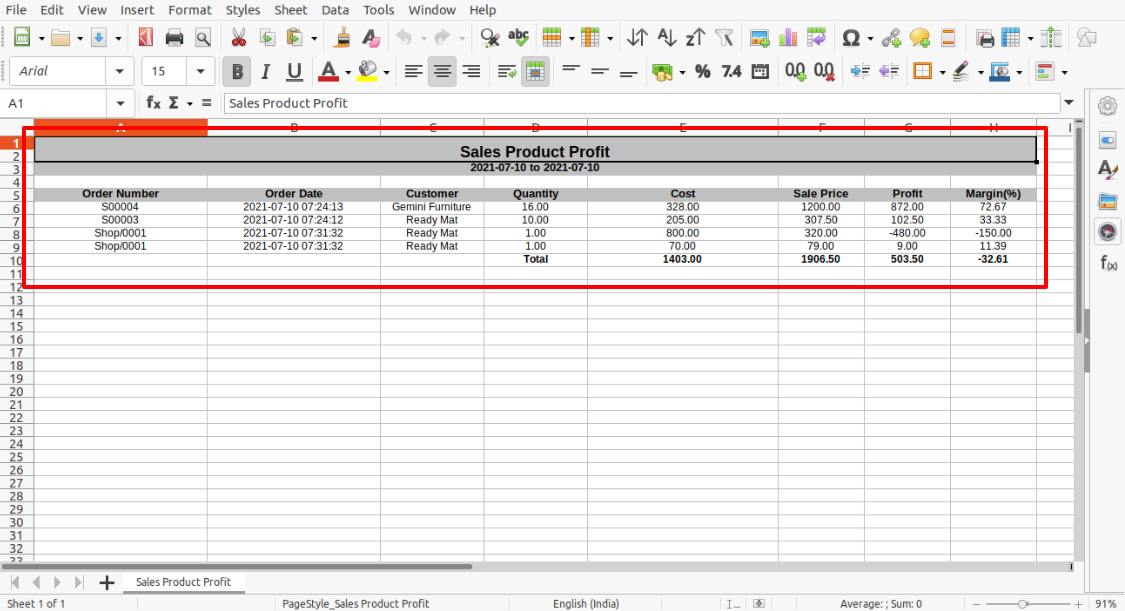1125x611 pixels.
Task: Select the Clone Formatting paintbrush
Action: tap(342, 38)
